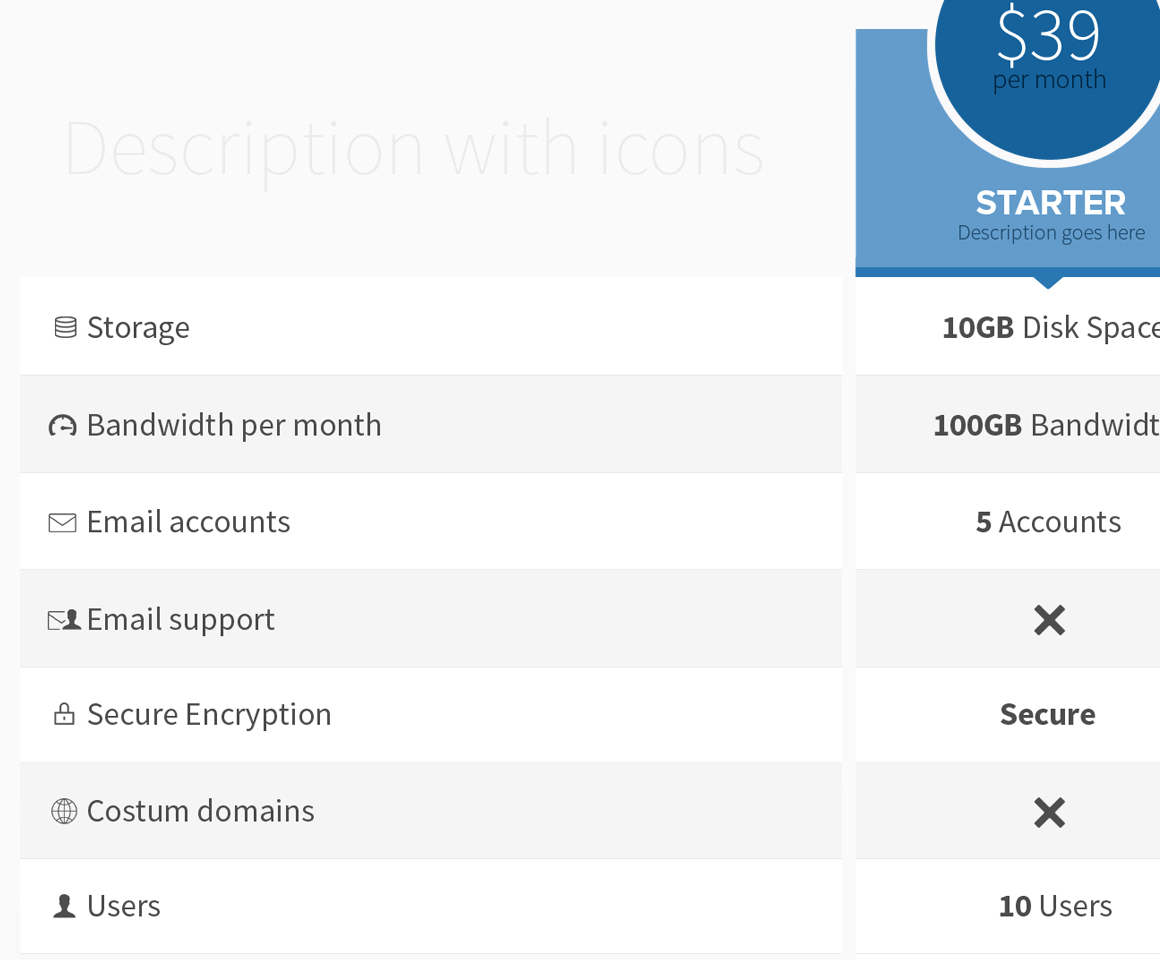The width and height of the screenshot is (1160, 960).
Task: Click the Storage database icon
Action: [x=65, y=328]
